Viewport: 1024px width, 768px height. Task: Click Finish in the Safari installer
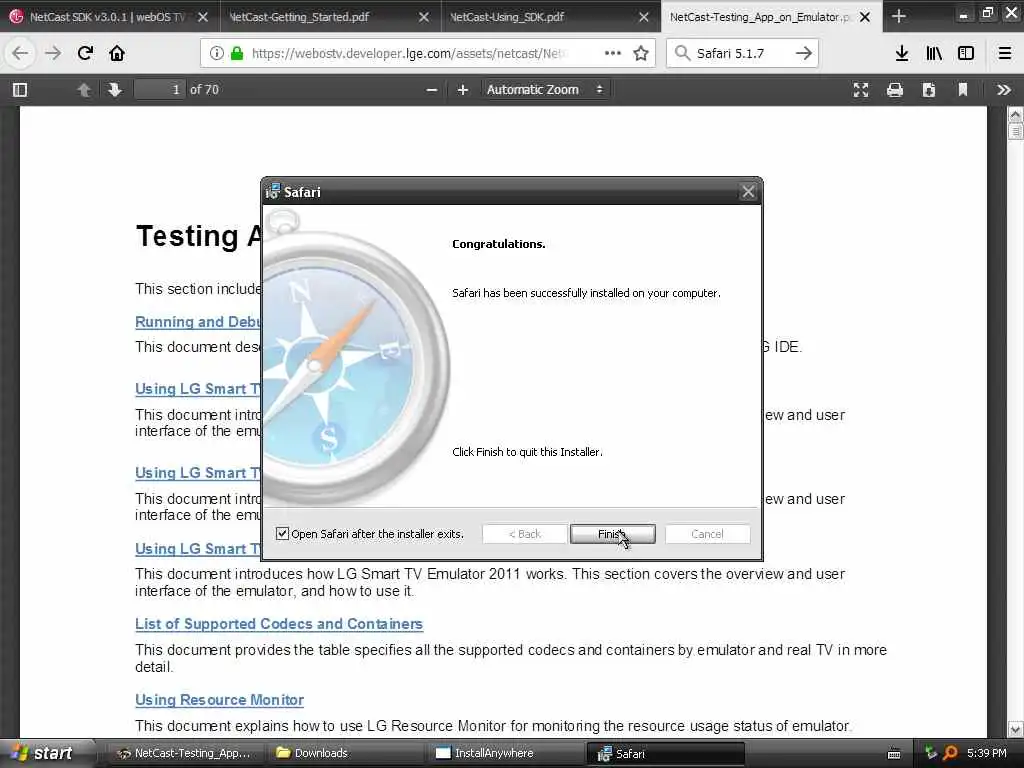pos(613,534)
